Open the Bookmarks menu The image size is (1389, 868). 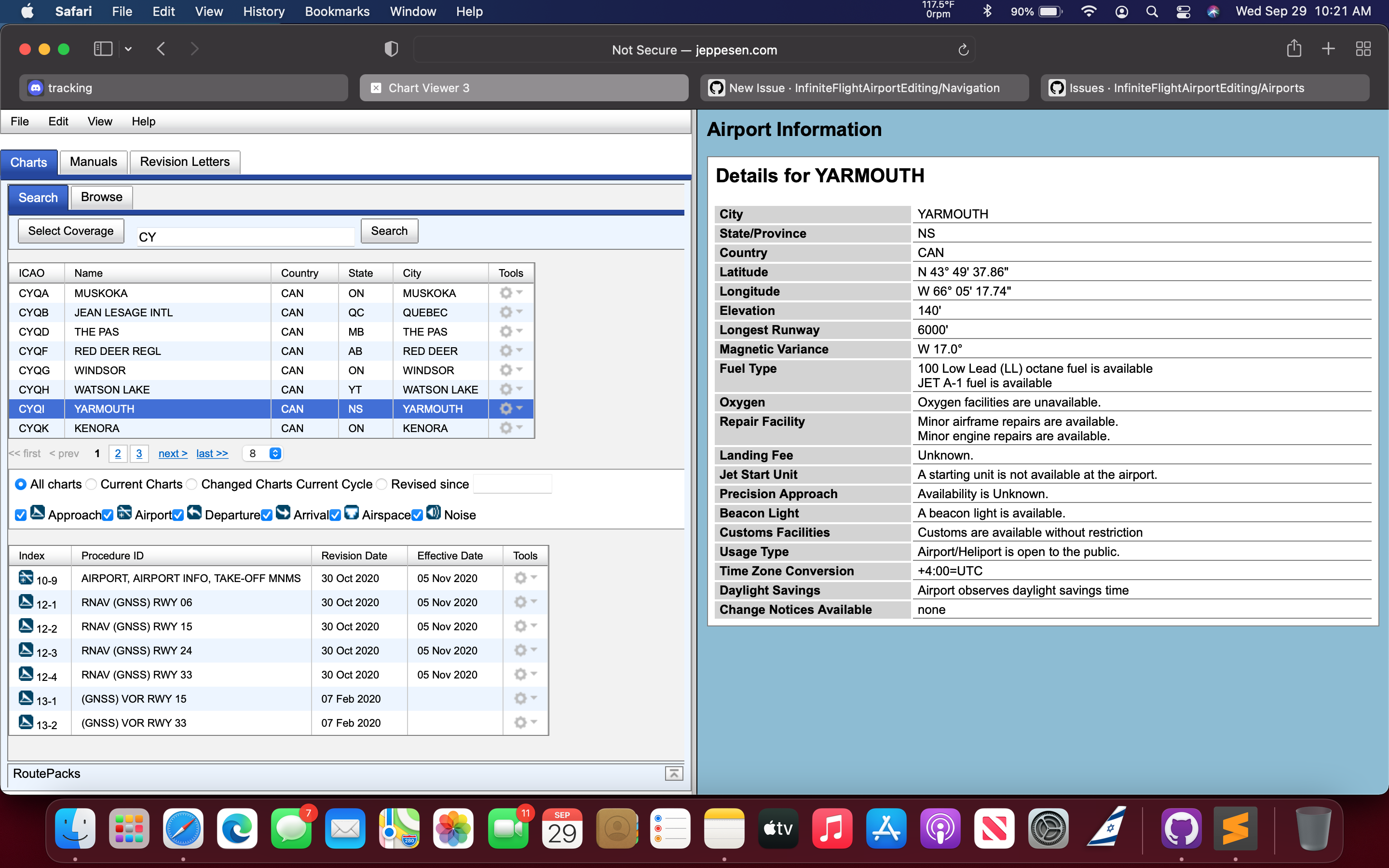[x=338, y=12]
